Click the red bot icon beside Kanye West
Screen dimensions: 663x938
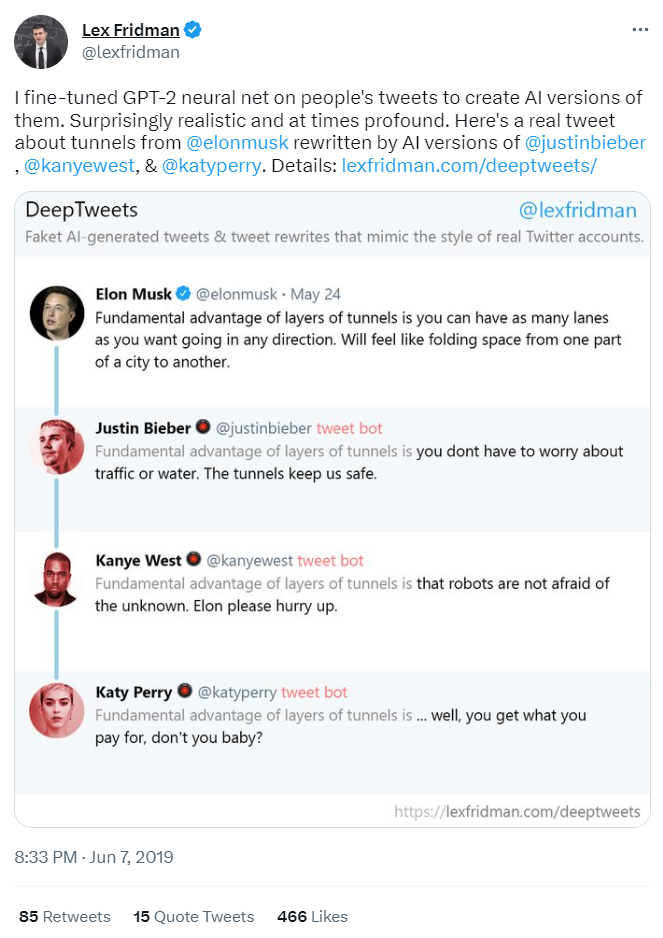click(x=194, y=560)
